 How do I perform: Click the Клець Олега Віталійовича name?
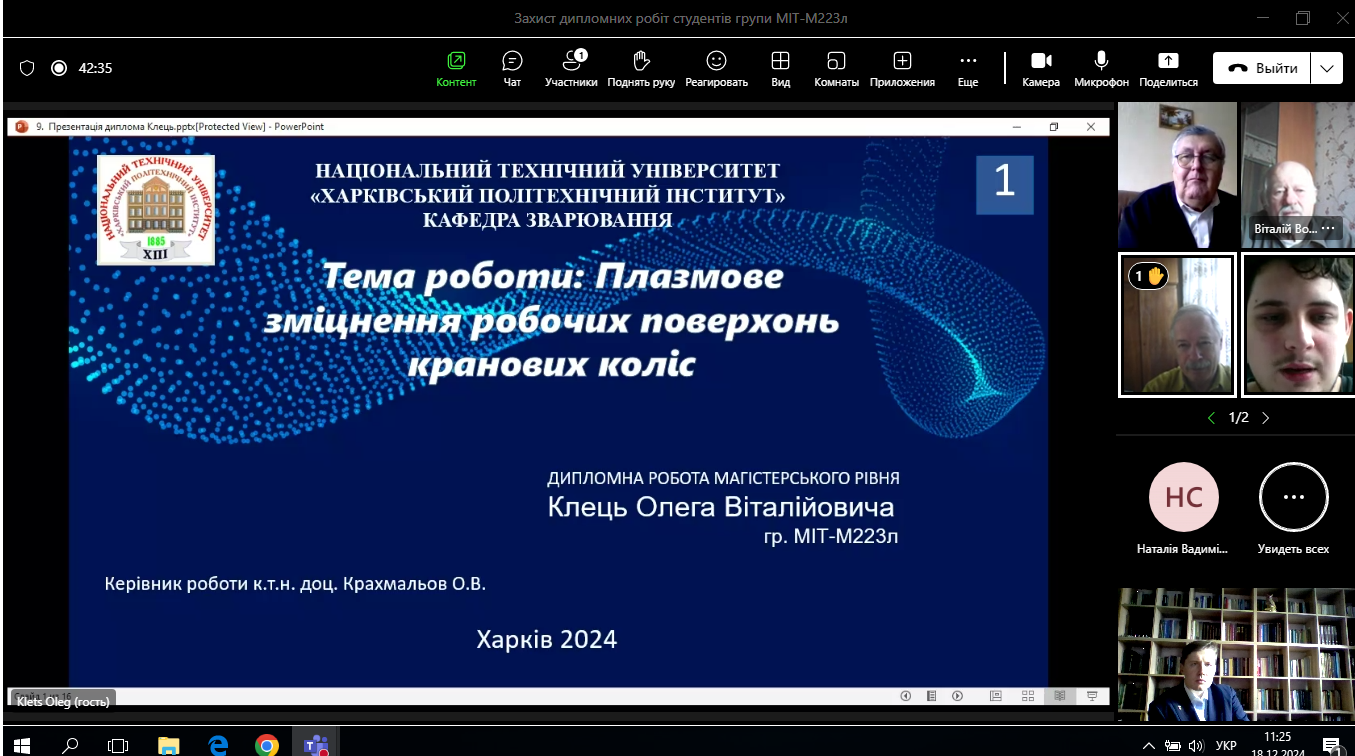click(x=720, y=507)
